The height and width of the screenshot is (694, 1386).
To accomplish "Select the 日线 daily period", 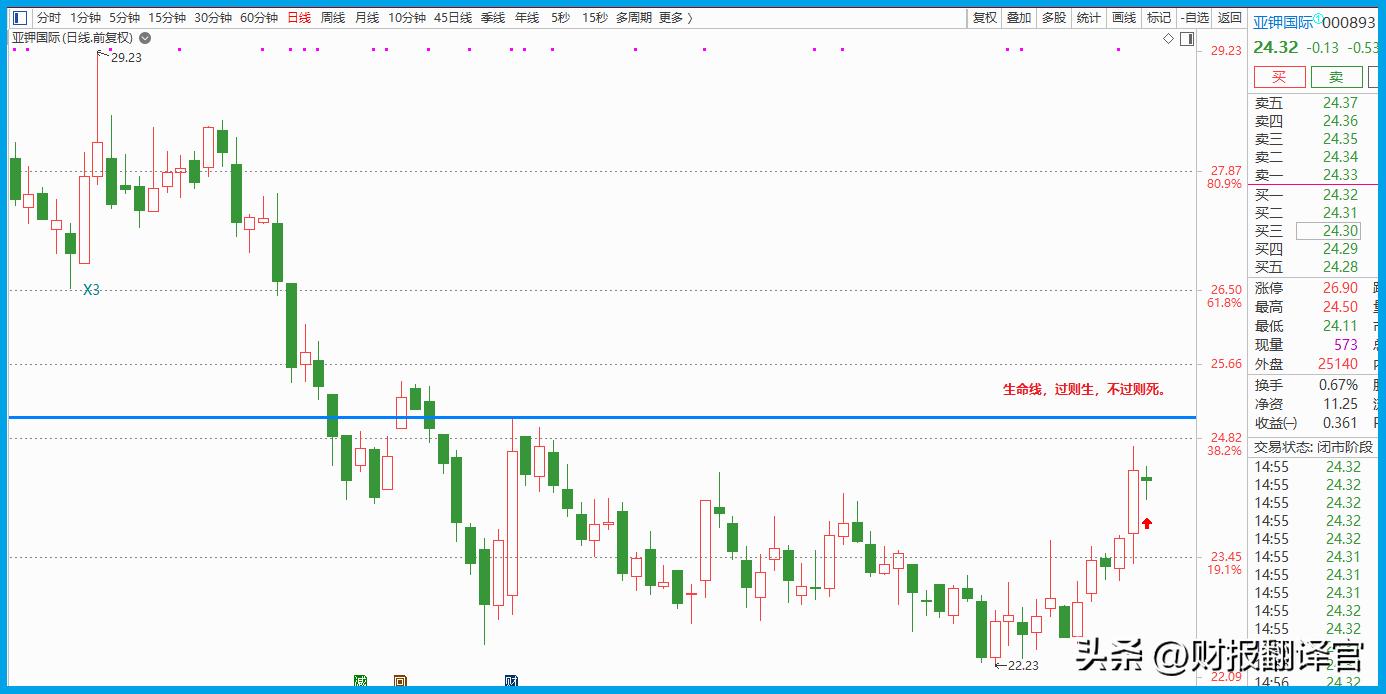I will [298, 18].
